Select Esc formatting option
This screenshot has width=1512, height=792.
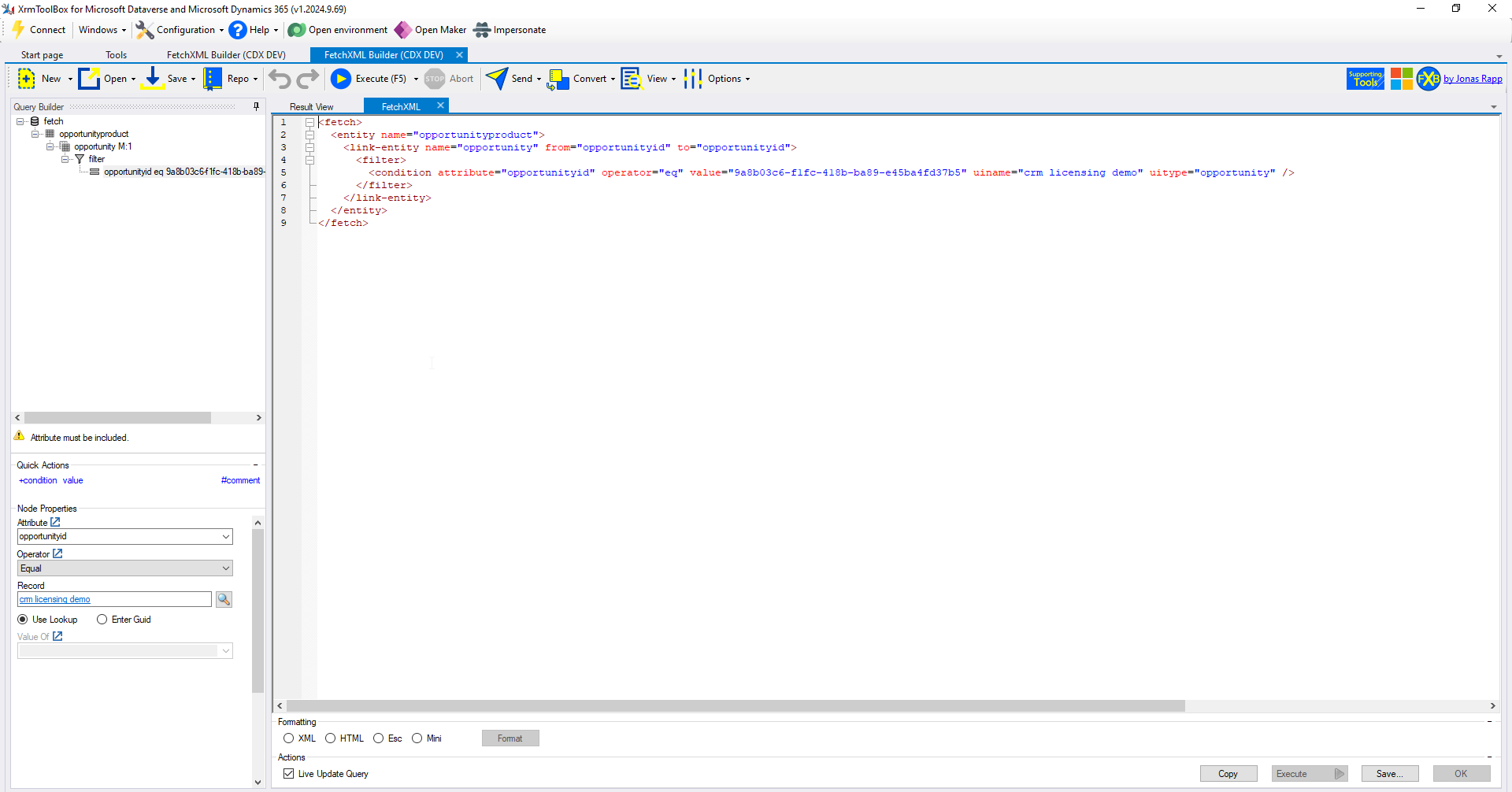pos(379,738)
